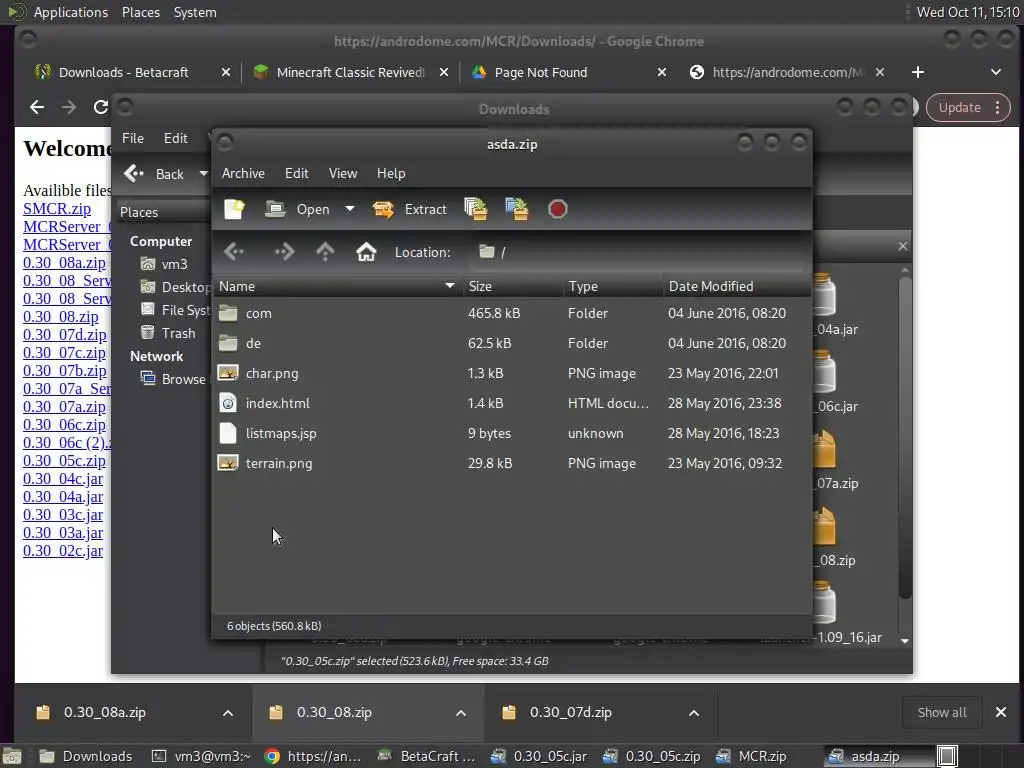Go back in archive location history
The width and height of the screenshot is (1024, 768).
click(234, 251)
